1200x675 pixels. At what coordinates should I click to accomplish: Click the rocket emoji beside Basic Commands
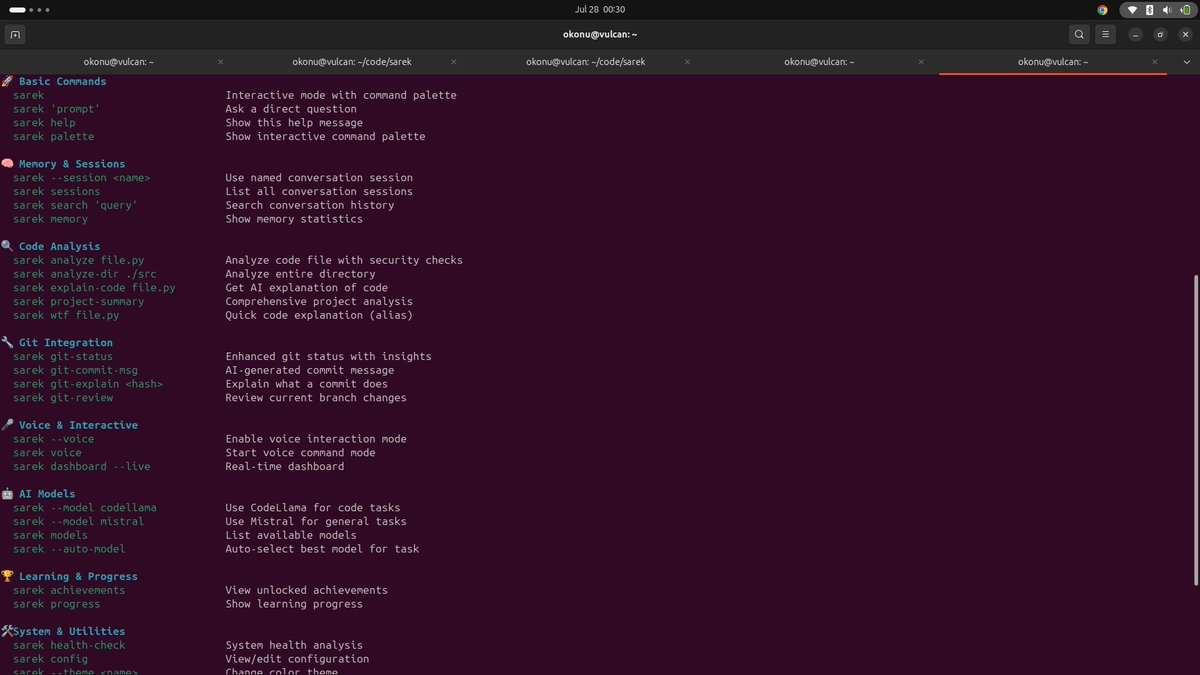7,82
